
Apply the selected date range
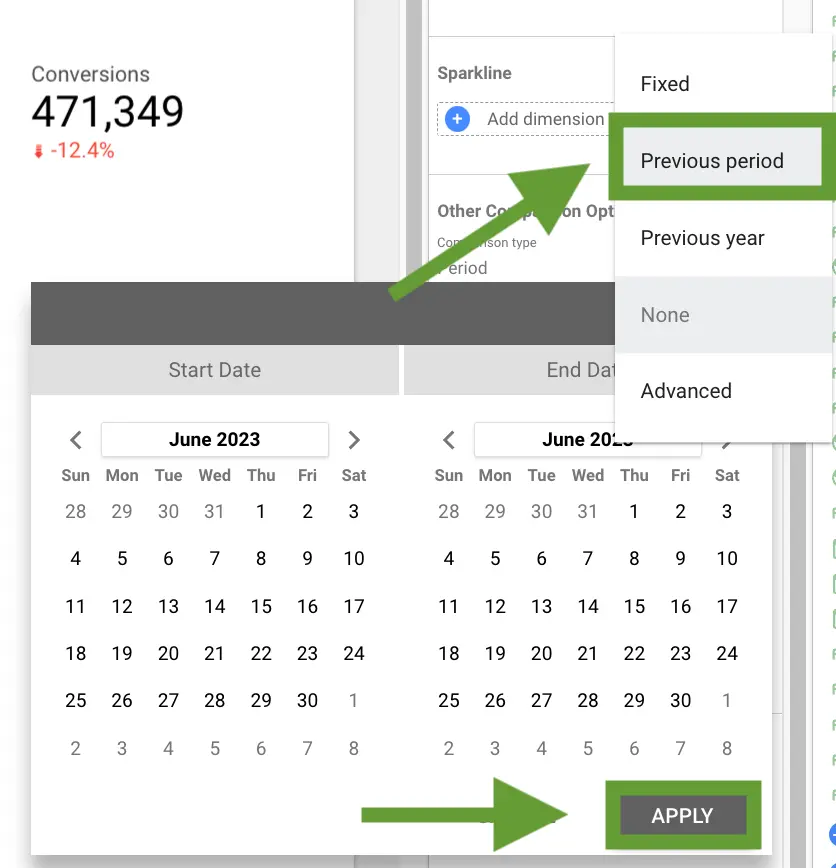pos(683,815)
